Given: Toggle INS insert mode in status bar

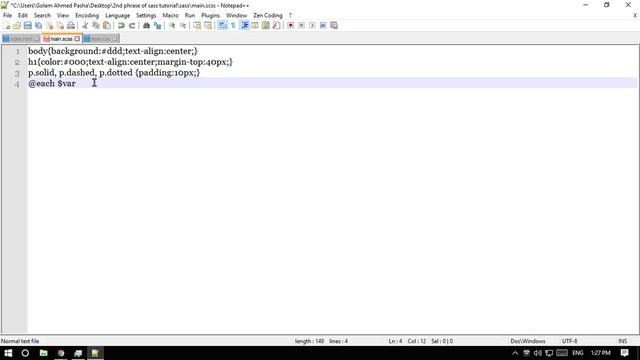Looking at the screenshot, I should pos(622,341).
